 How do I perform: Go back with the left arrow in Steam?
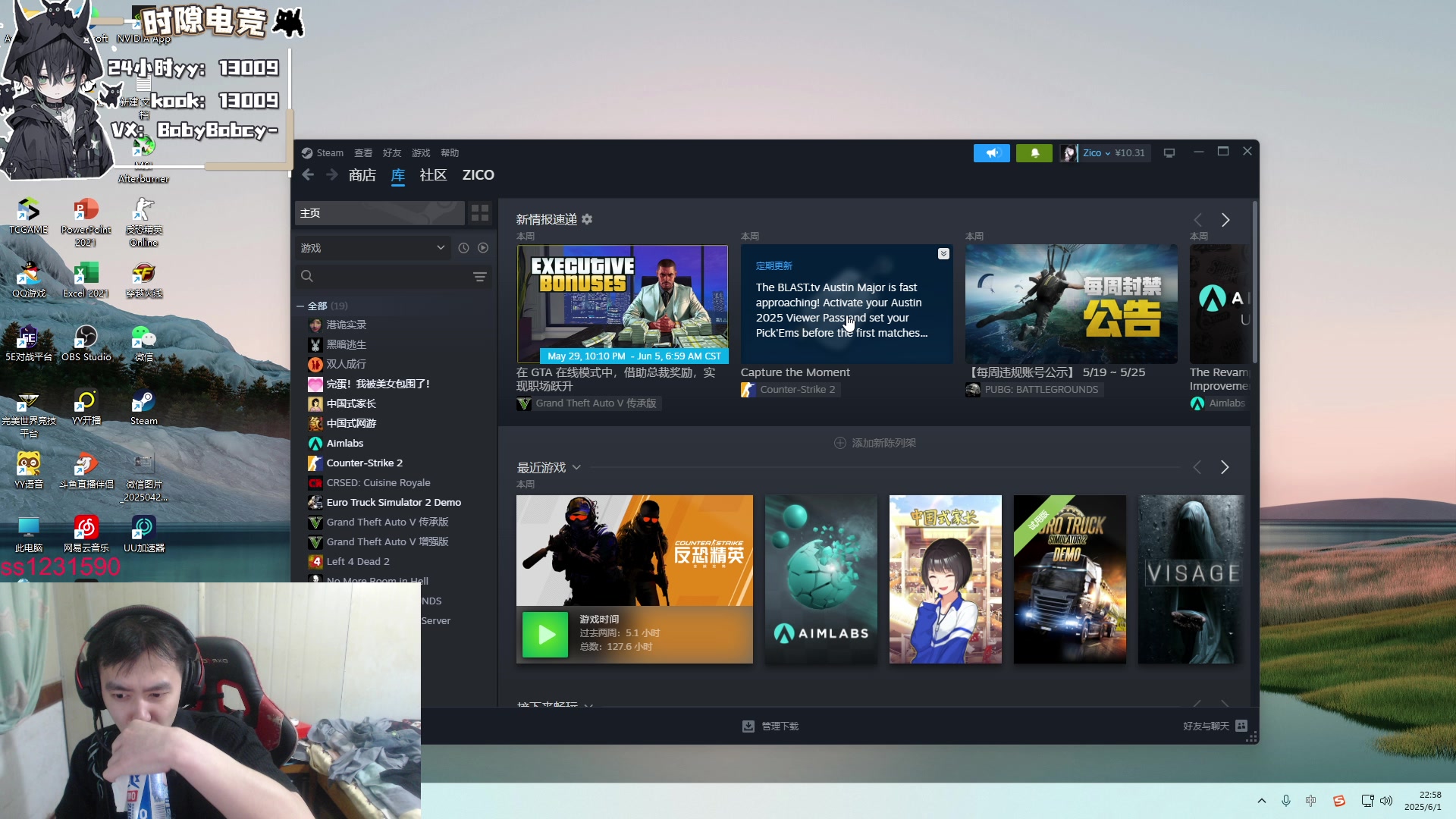[x=308, y=175]
